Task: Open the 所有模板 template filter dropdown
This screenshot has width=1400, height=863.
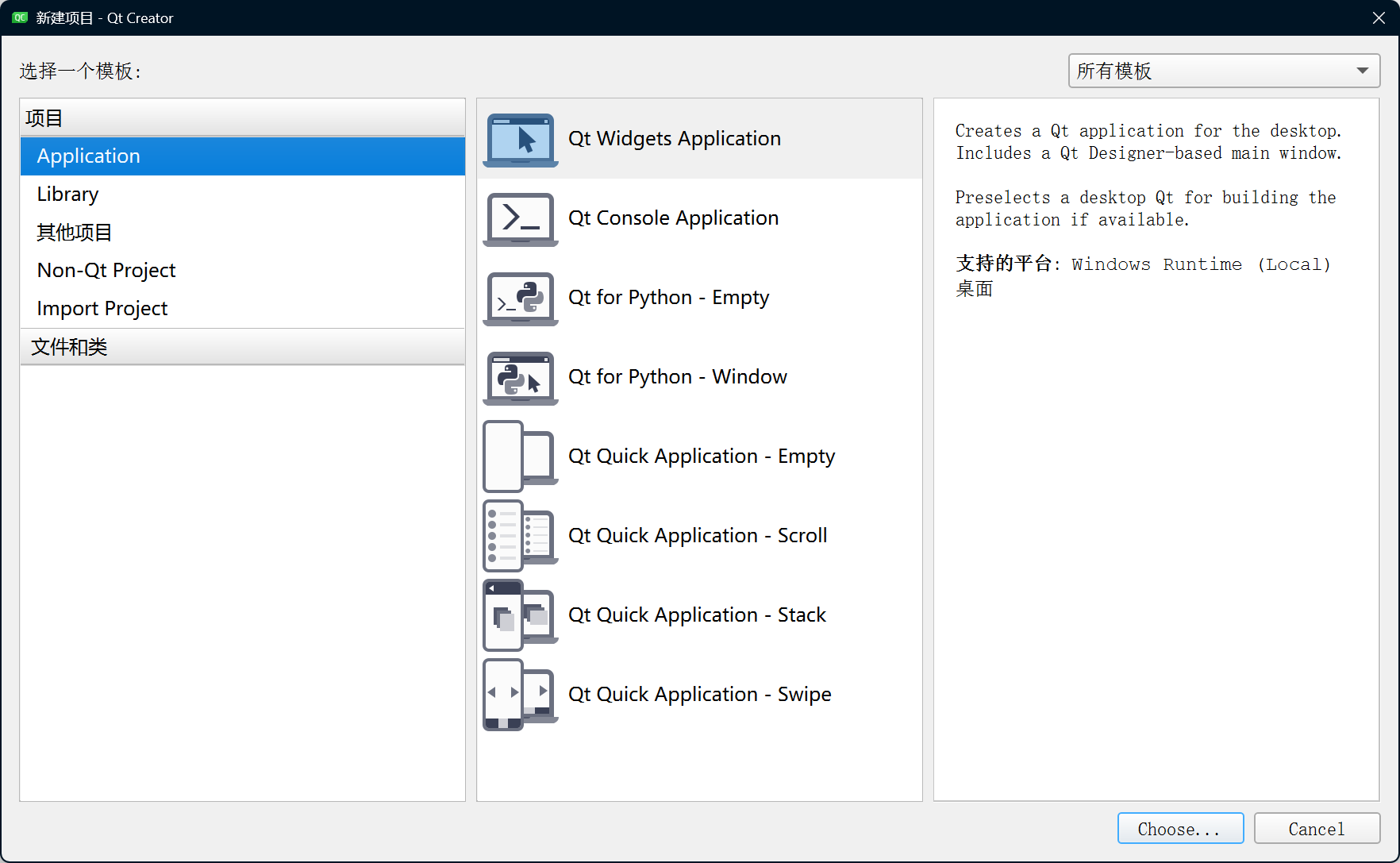Action: (1224, 71)
